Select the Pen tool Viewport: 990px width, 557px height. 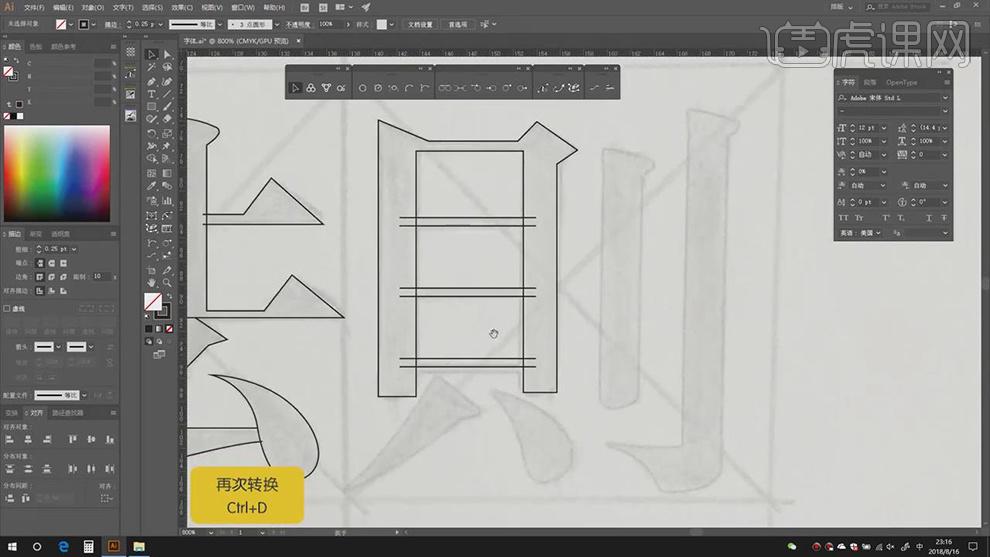(152, 81)
